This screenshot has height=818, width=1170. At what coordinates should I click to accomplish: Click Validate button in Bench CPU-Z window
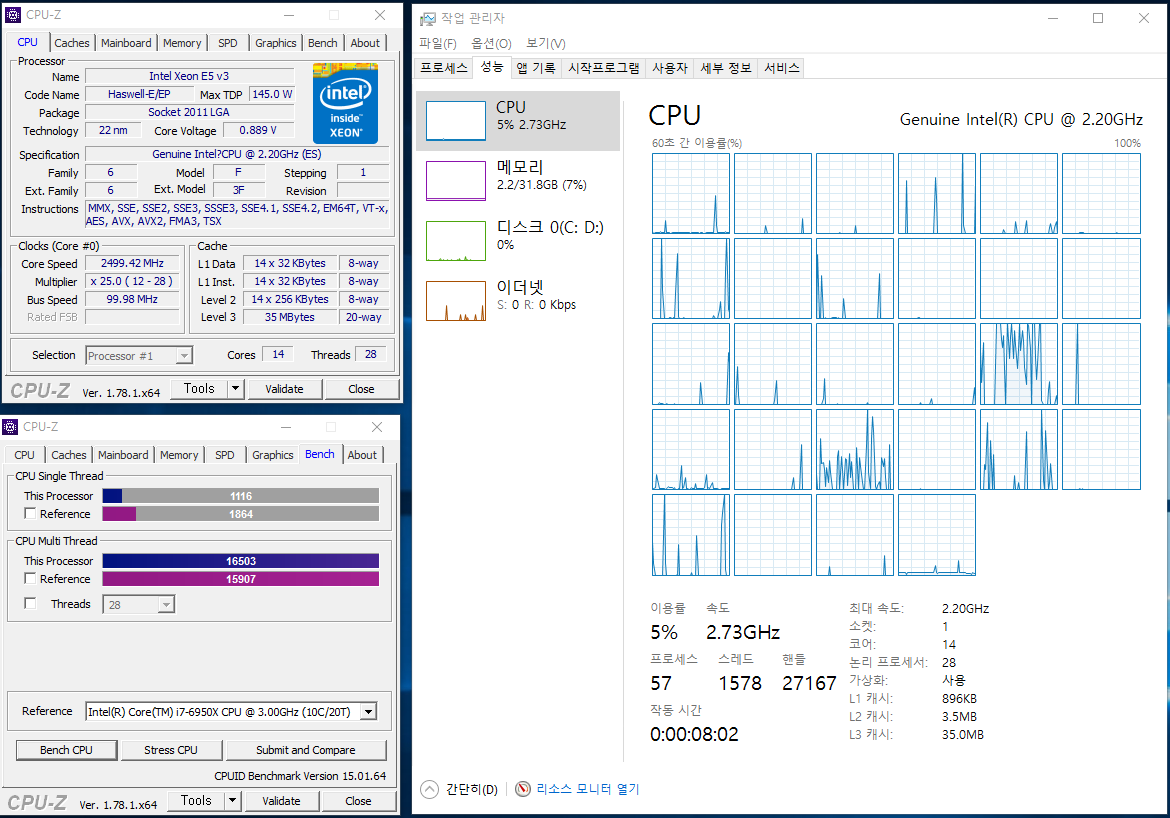281,801
